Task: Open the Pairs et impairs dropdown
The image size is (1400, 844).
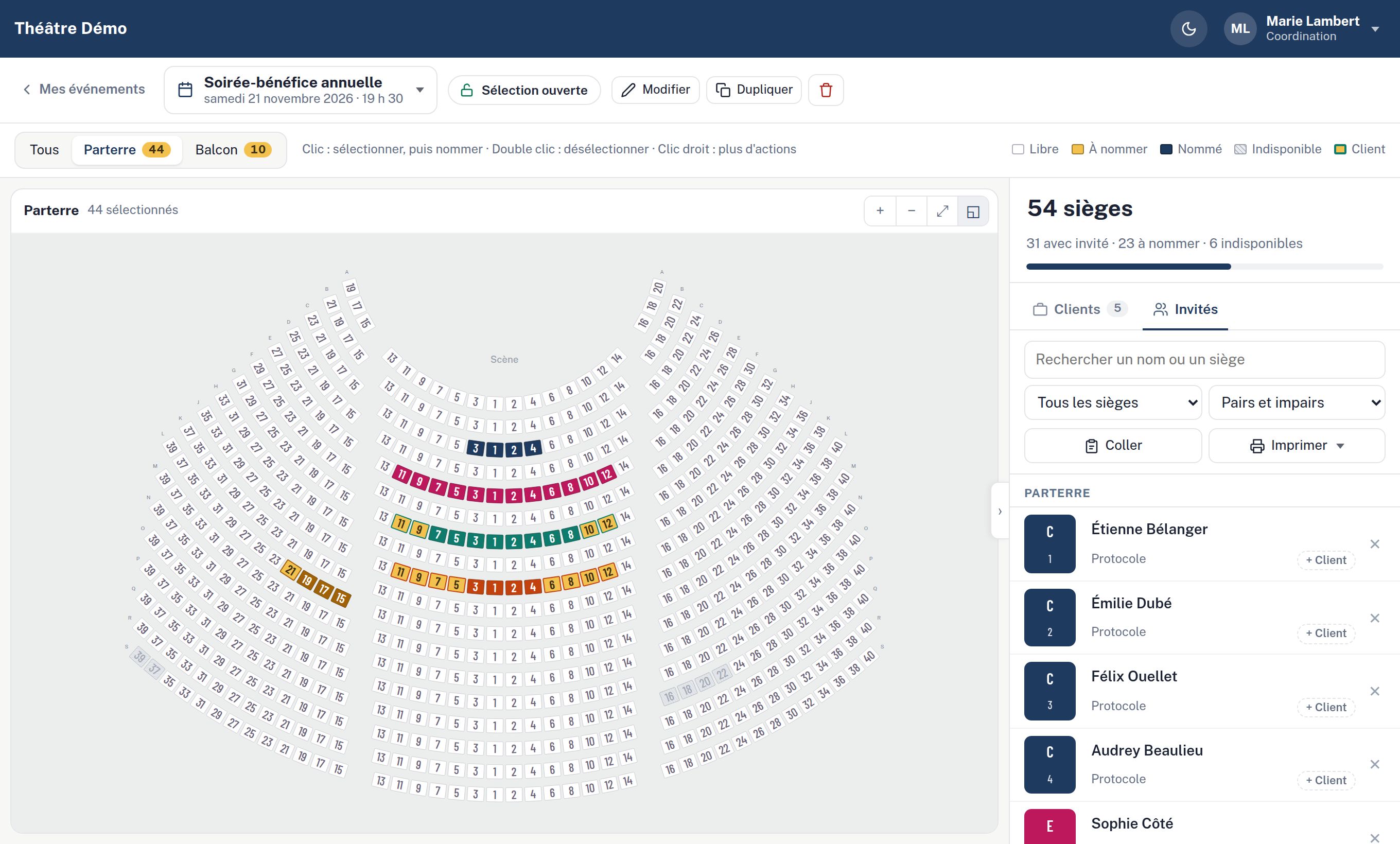Action: [1297, 402]
